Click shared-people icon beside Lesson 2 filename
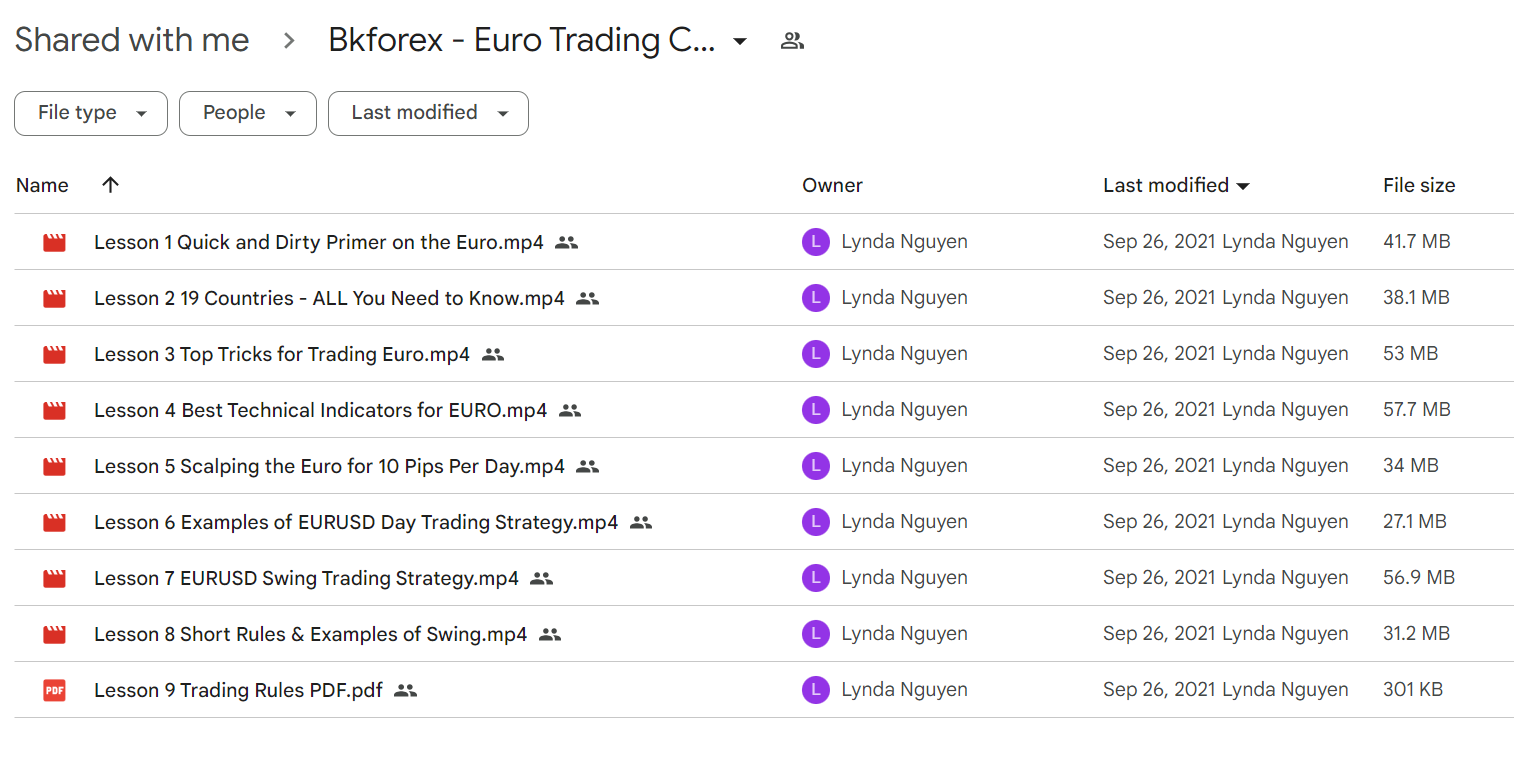The width and height of the screenshot is (1514, 761). point(588,298)
